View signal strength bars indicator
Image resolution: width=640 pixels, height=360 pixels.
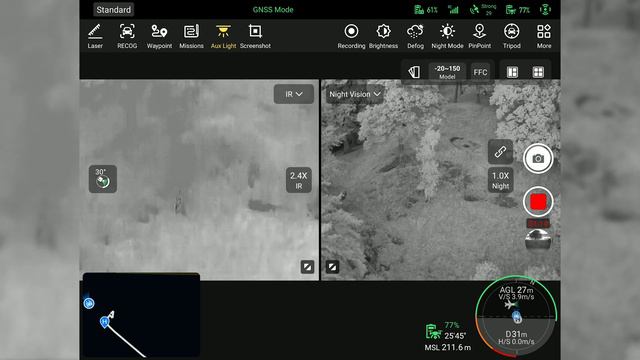tap(453, 9)
